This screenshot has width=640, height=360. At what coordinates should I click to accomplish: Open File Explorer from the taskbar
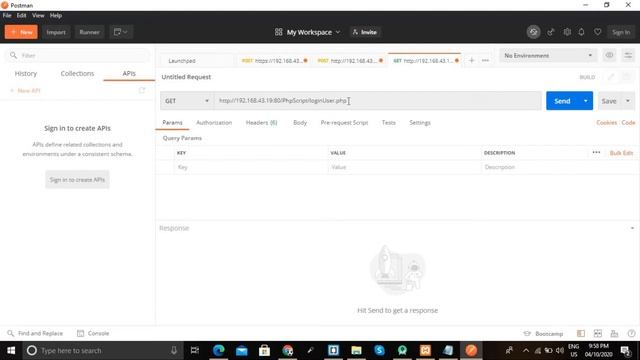pos(356,350)
